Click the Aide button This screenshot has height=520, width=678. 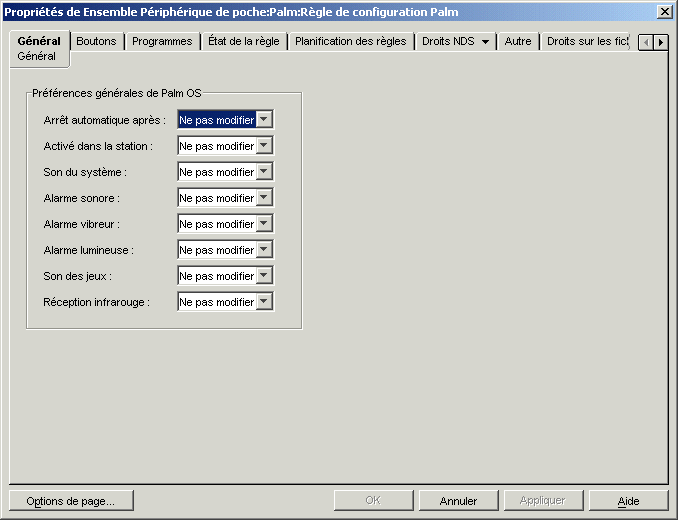628,501
